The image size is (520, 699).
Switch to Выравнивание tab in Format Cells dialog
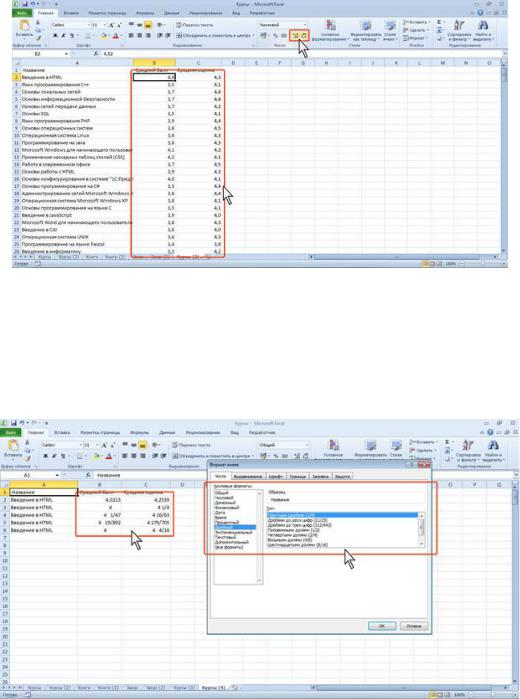pos(248,477)
